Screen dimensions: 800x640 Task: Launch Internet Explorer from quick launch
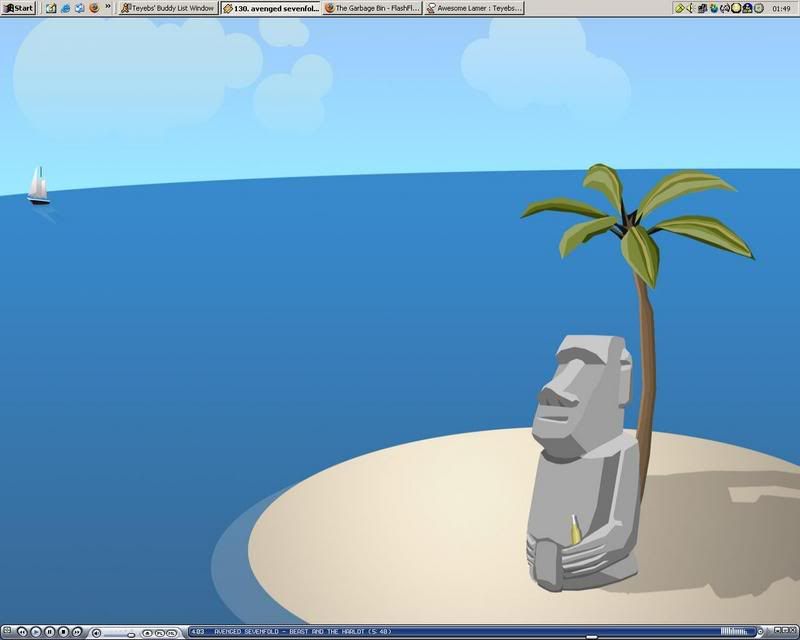click(65, 8)
